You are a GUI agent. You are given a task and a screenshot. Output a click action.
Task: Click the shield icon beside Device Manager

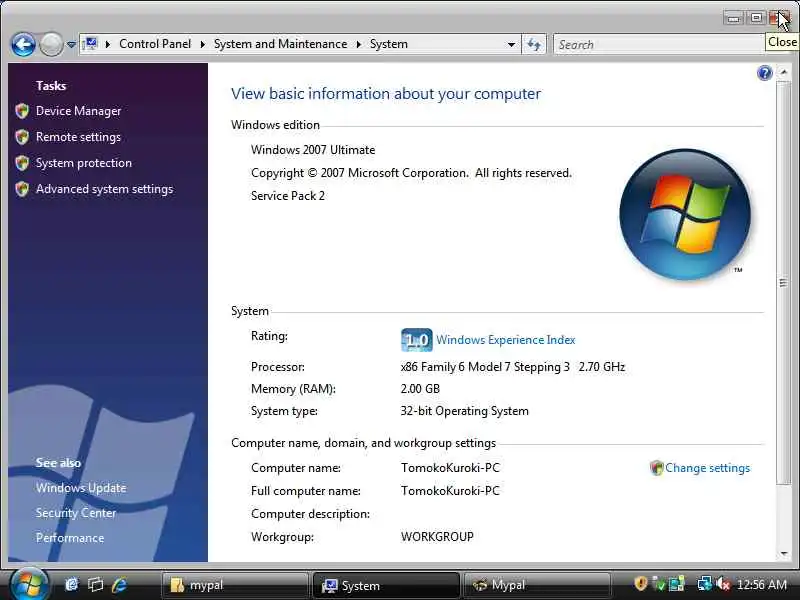[x=22, y=111]
